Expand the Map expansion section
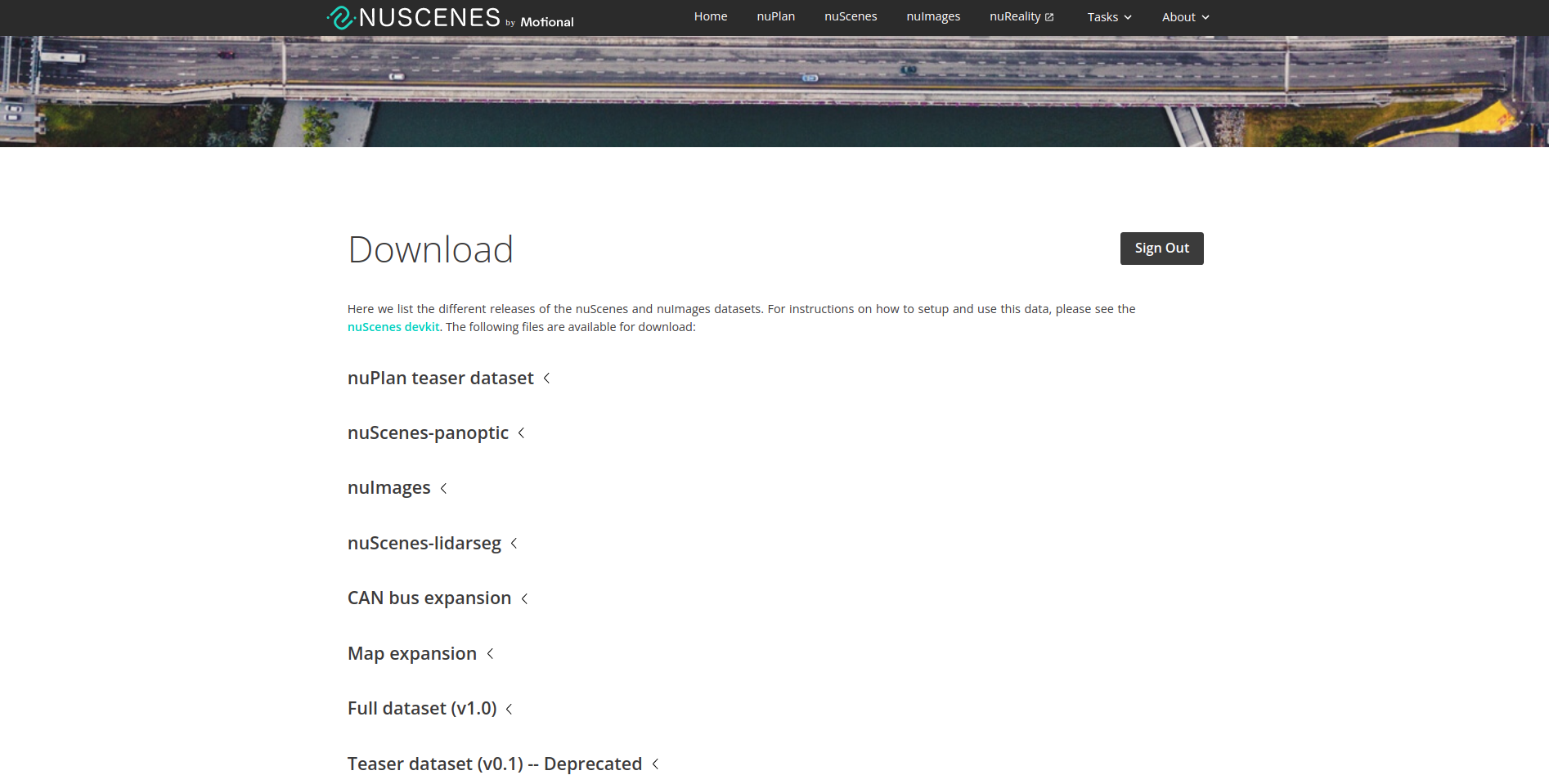 click(x=490, y=653)
